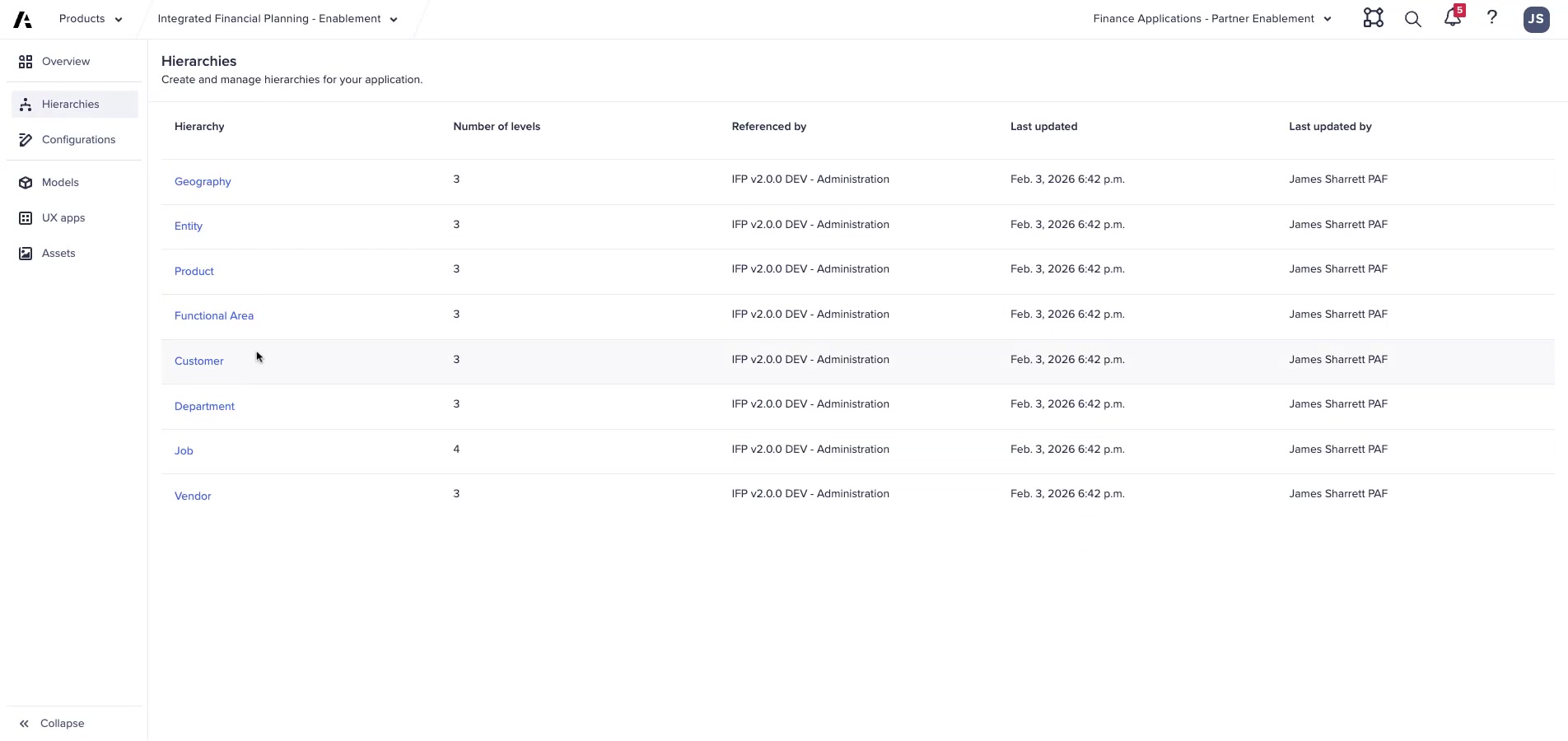
Task: Click the notifications bell icon
Action: 1451,18
